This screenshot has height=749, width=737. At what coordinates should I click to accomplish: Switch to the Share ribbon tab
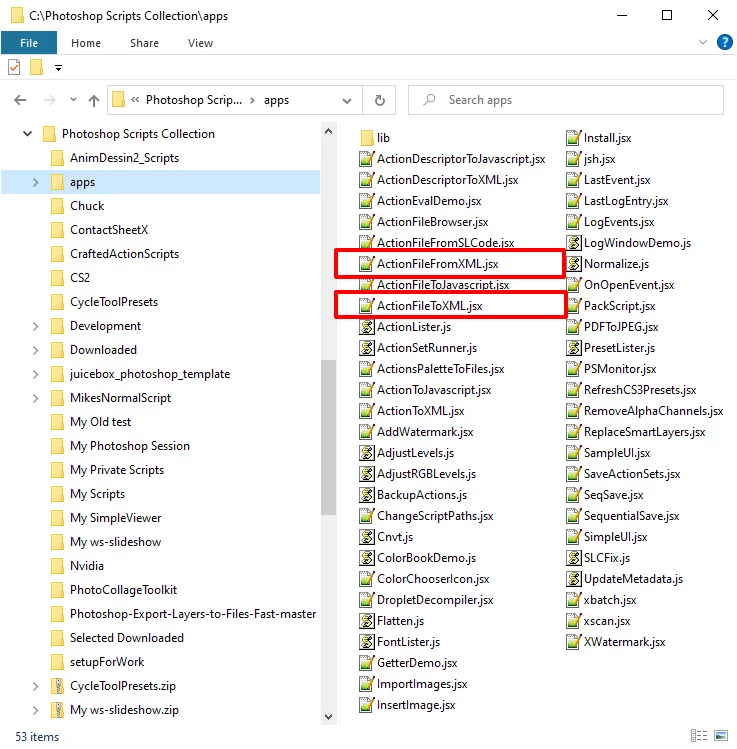point(144,43)
